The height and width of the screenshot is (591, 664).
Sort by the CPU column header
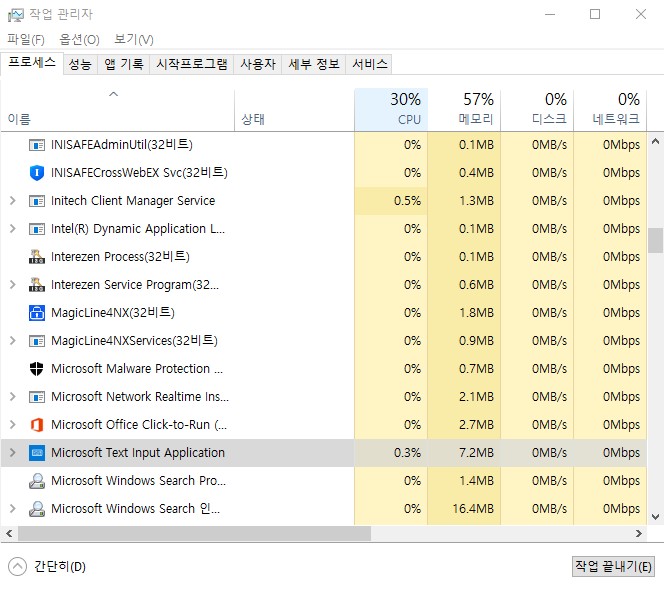(391, 110)
